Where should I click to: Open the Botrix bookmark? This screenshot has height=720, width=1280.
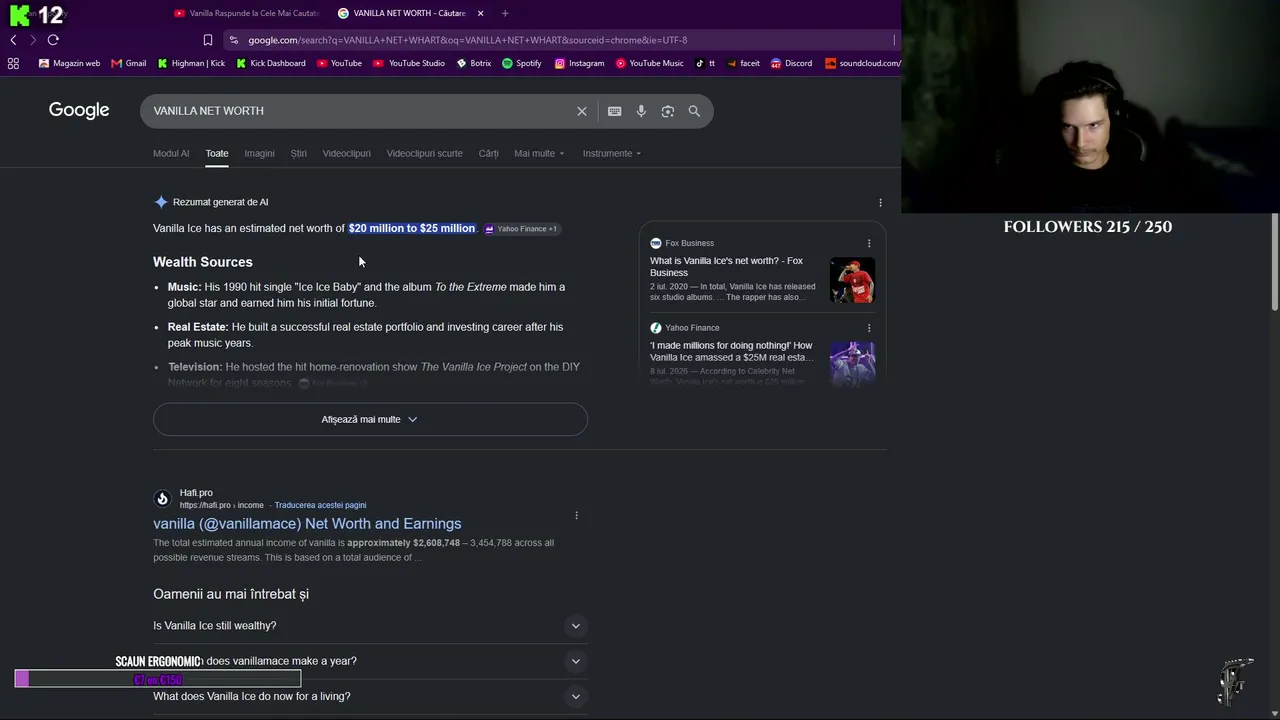point(474,63)
